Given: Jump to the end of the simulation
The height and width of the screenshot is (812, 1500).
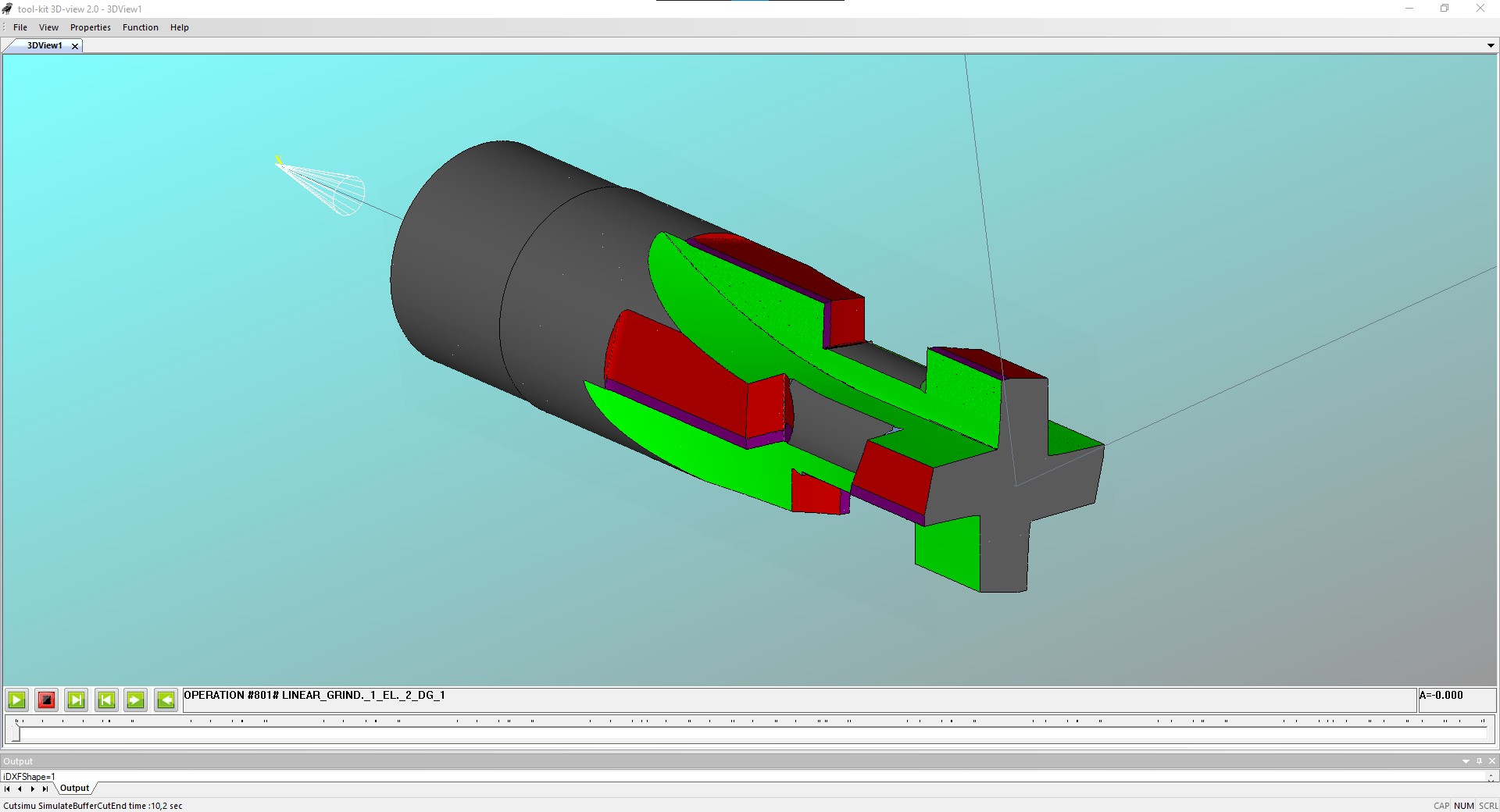Looking at the screenshot, I should [x=77, y=700].
